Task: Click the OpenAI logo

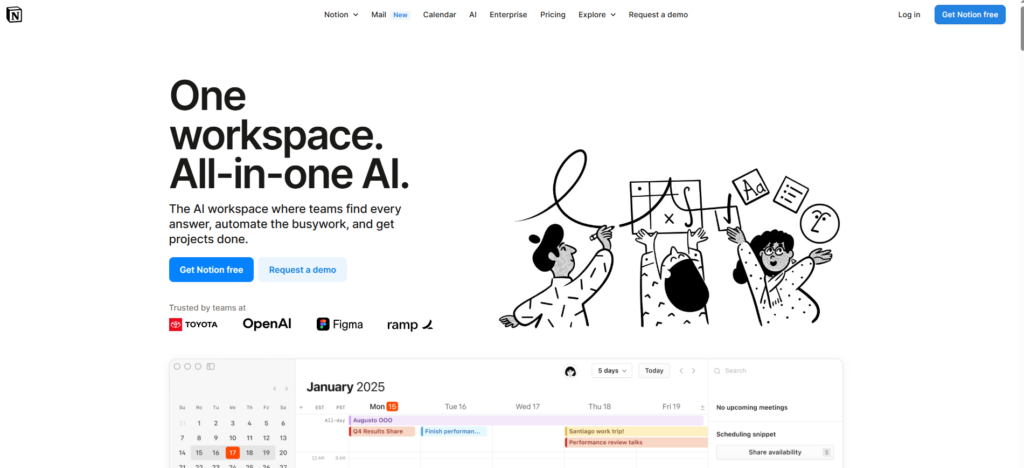Action: tap(267, 324)
